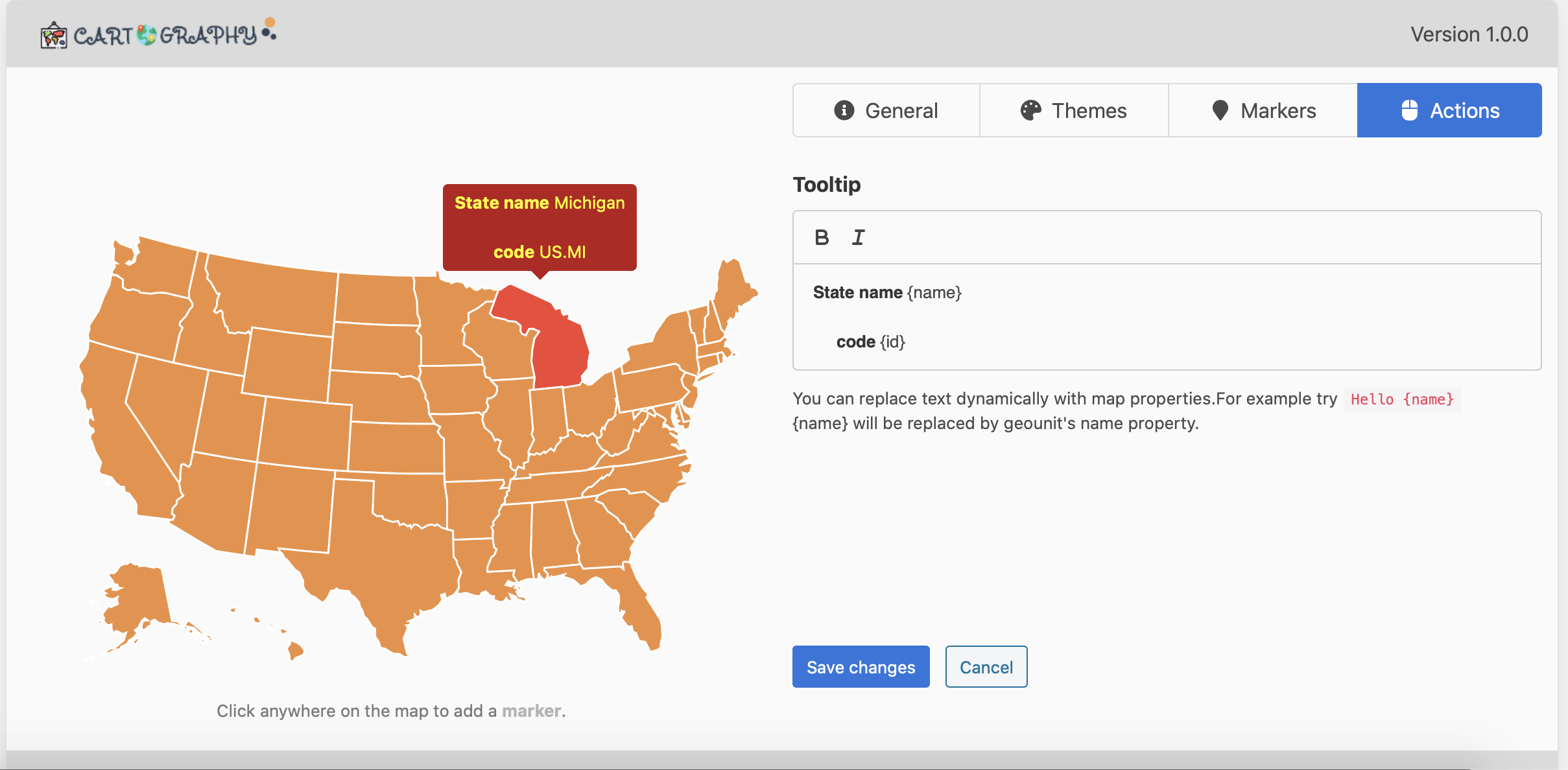Screen dimensions: 1568x770
Task: Select the Actions tab
Action: [1449, 110]
